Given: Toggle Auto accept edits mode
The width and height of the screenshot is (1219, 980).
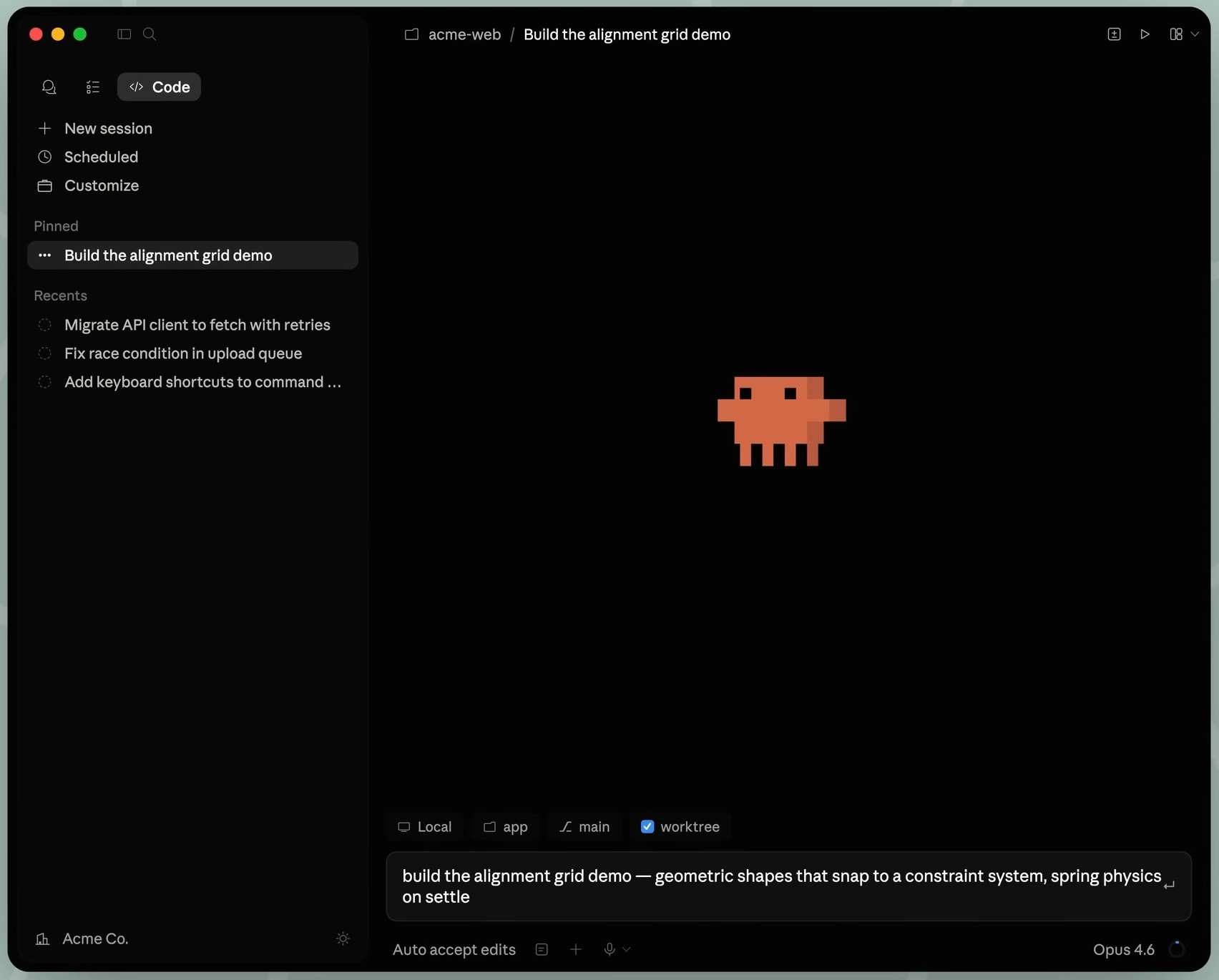Looking at the screenshot, I should [454, 949].
